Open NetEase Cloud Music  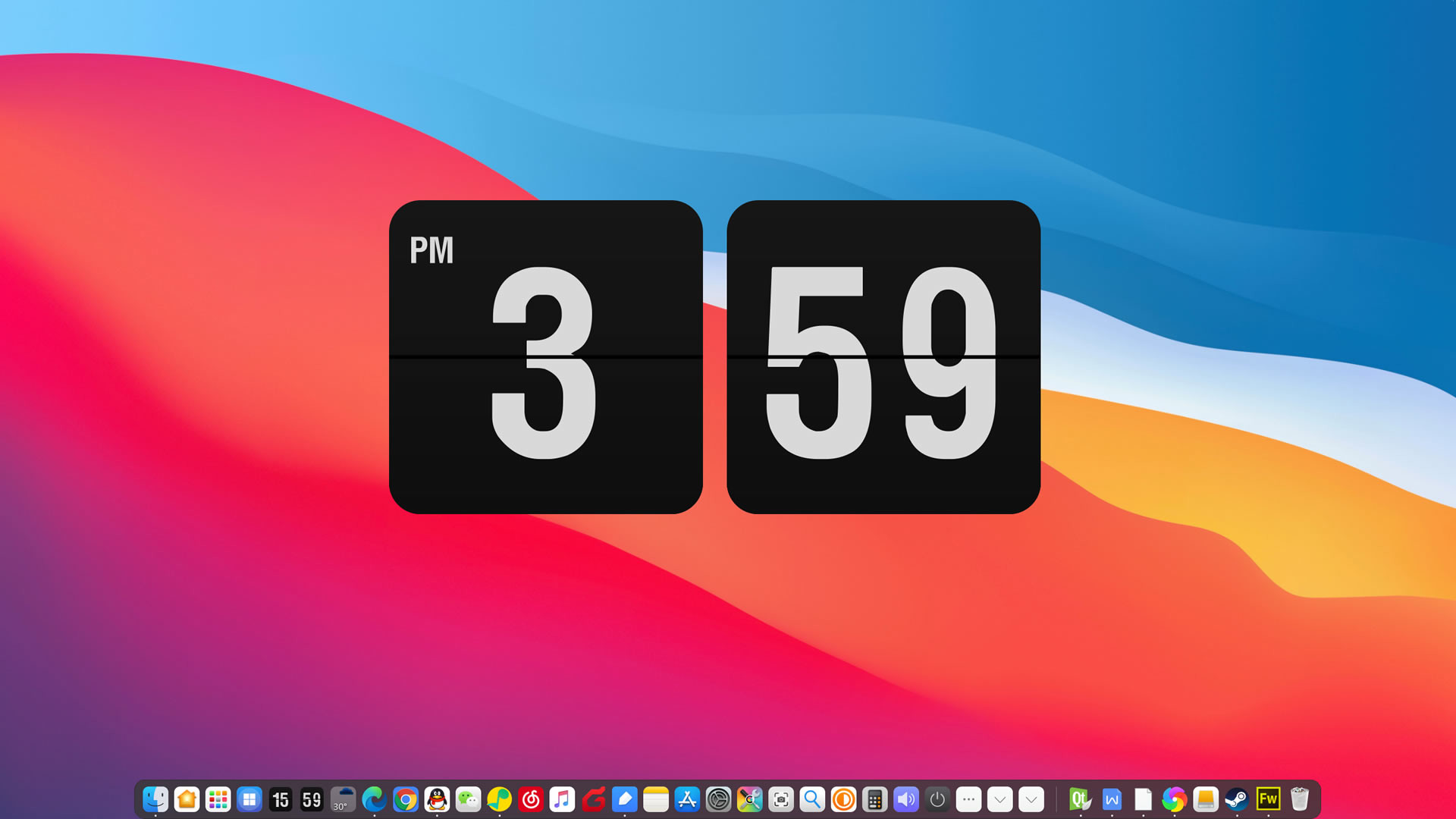point(531,799)
